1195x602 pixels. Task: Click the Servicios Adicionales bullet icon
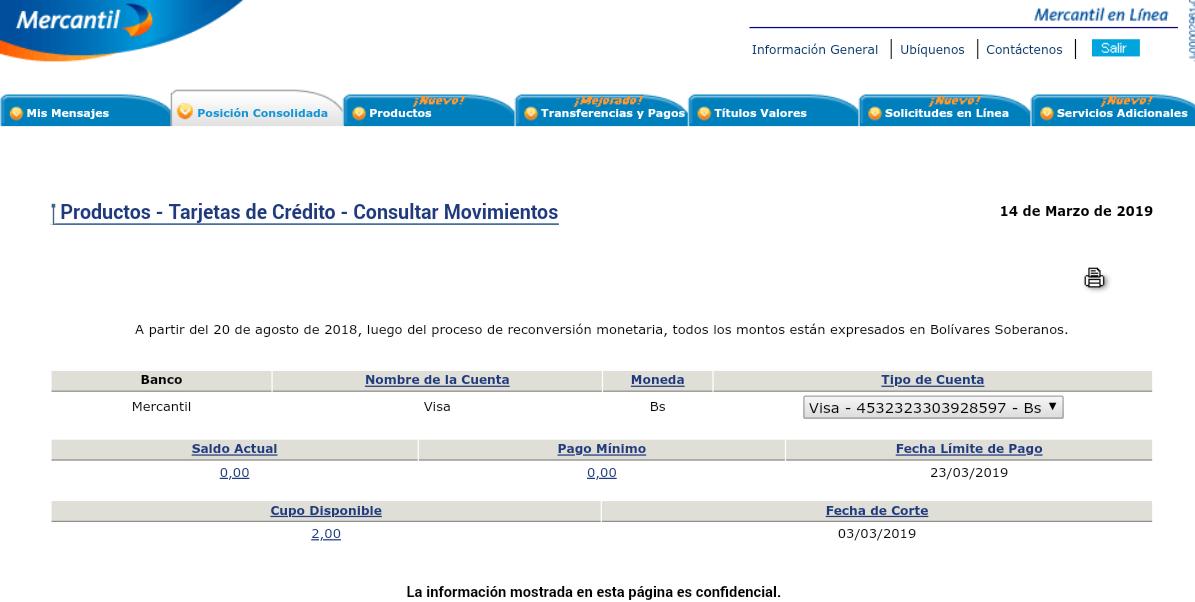pos(1047,114)
